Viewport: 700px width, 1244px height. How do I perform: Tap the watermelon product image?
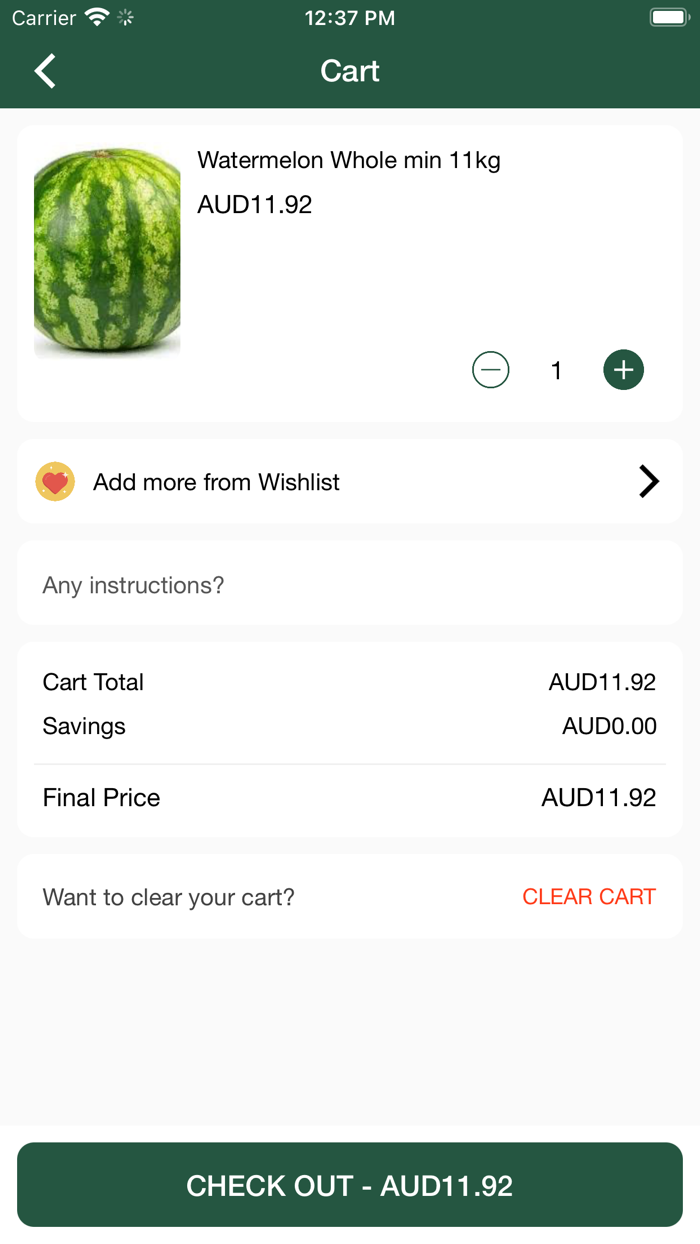(x=107, y=253)
